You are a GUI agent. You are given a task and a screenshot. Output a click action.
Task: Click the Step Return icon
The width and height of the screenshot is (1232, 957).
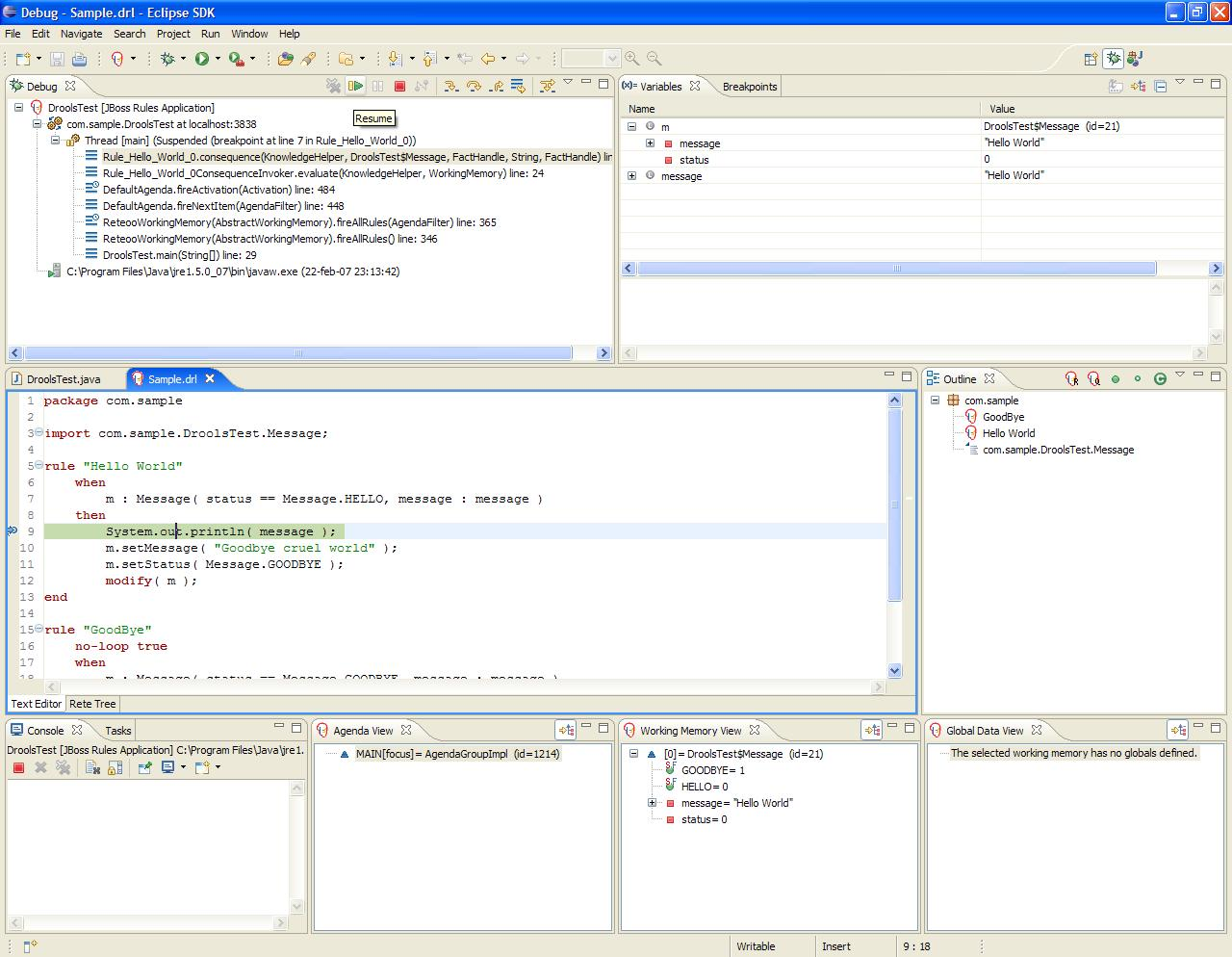click(496, 87)
